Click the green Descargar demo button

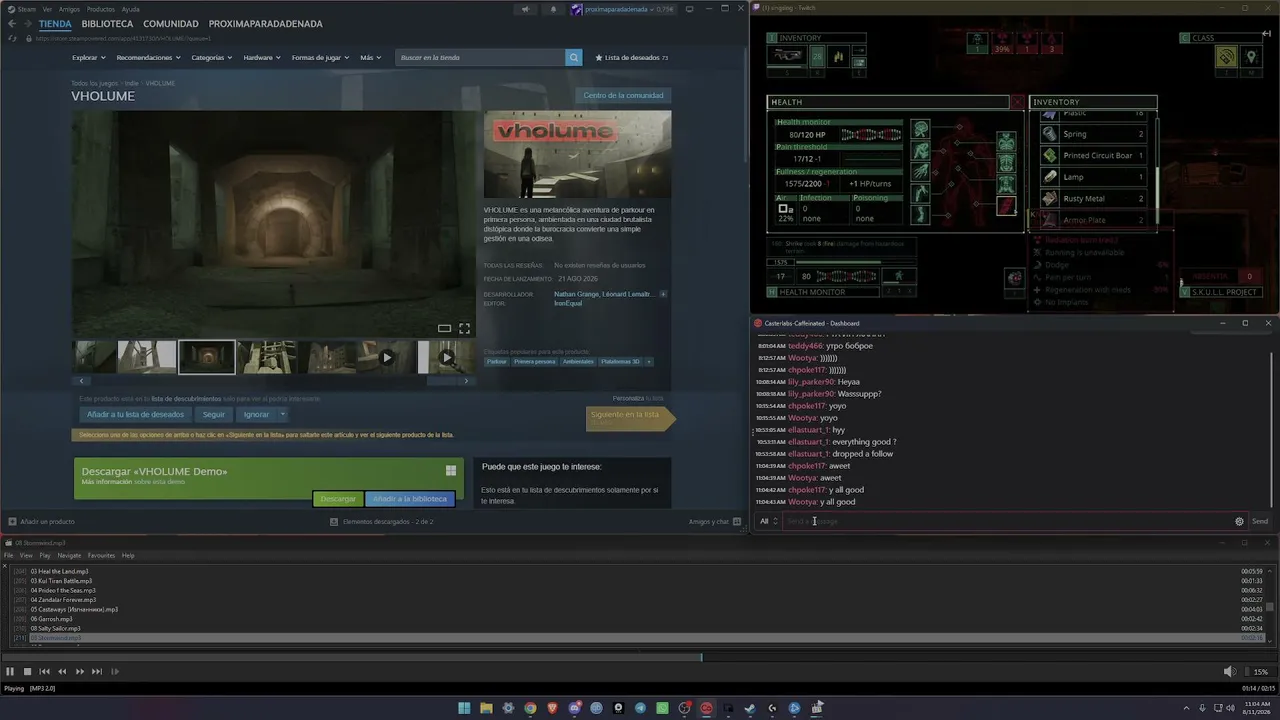coord(338,499)
